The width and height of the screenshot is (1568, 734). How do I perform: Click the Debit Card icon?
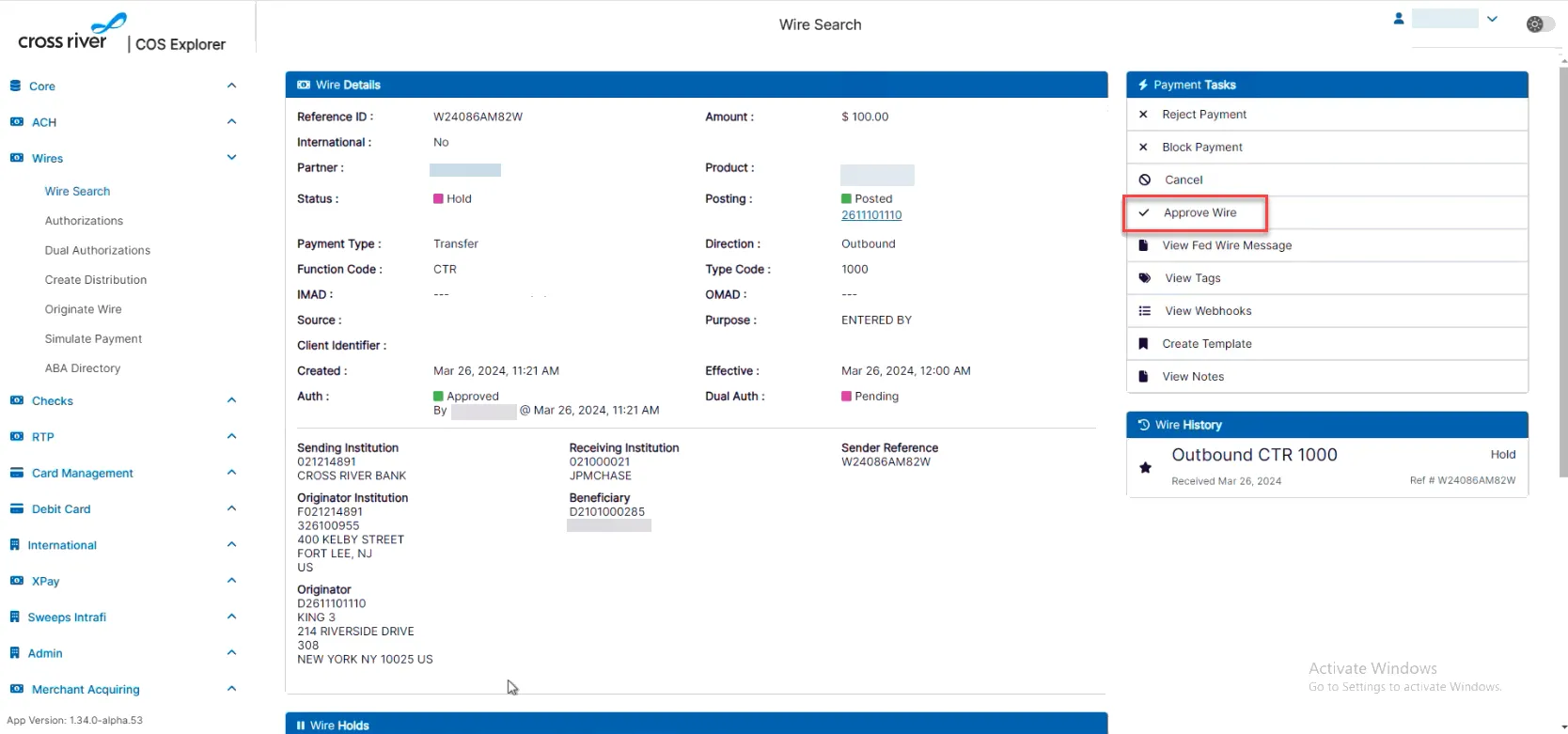pyautogui.click(x=17, y=509)
